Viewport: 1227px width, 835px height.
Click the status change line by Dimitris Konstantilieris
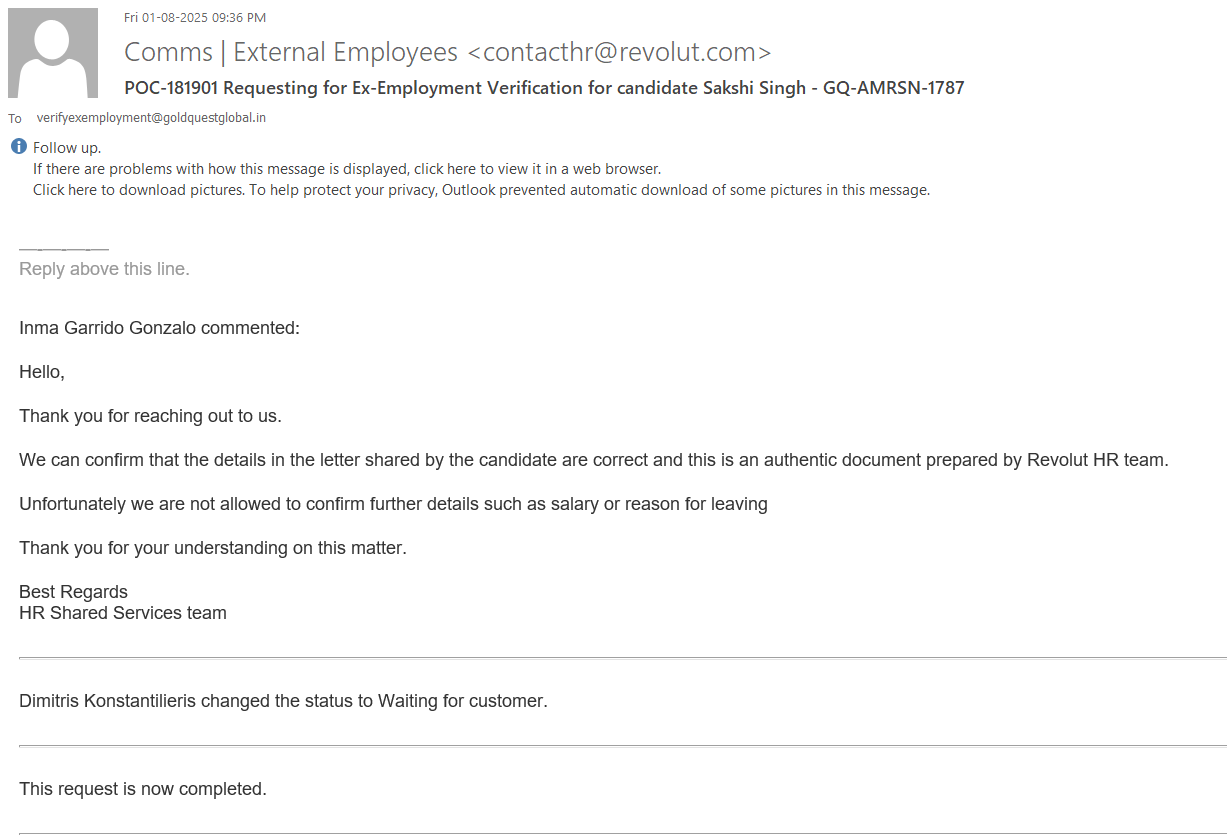tap(283, 701)
